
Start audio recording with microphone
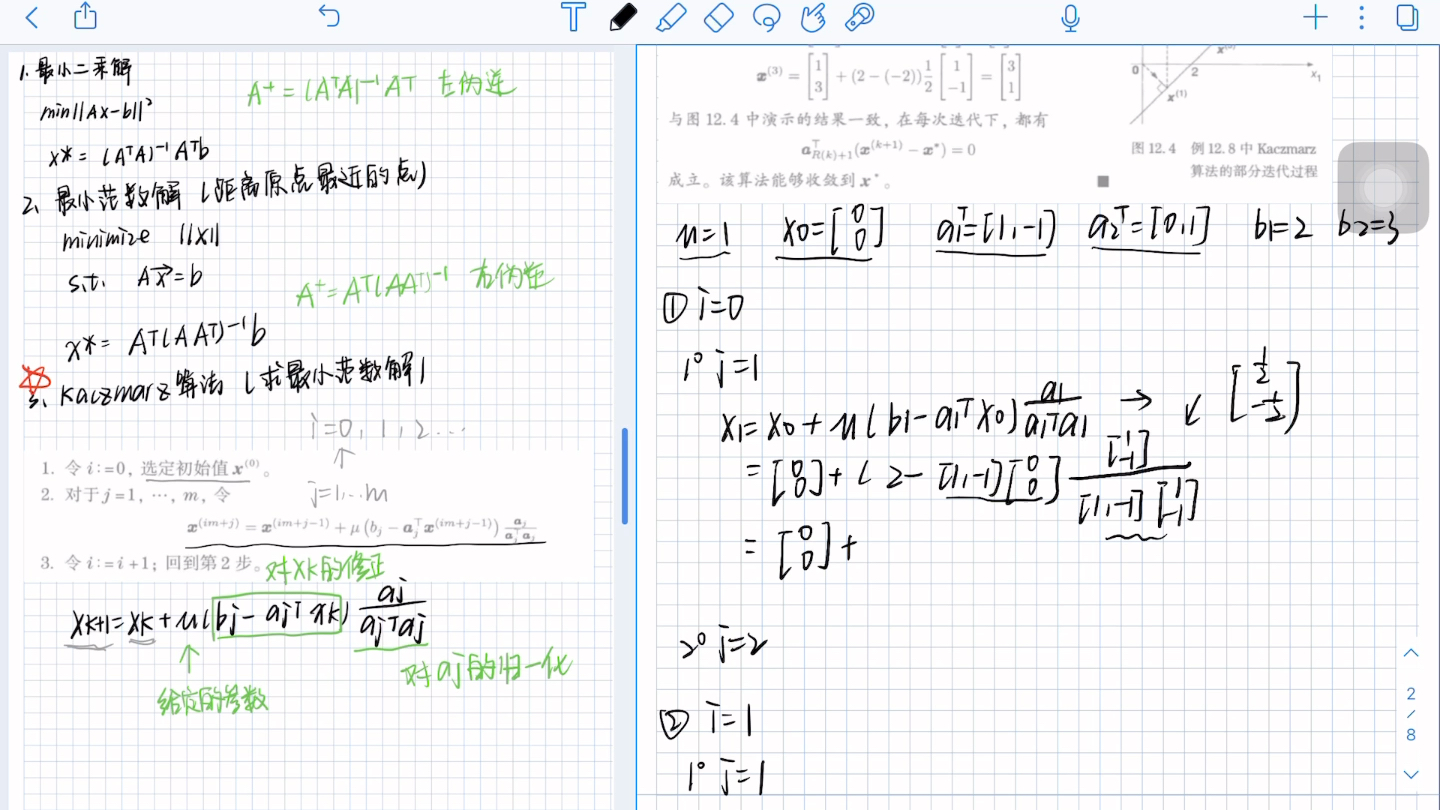[1071, 17]
